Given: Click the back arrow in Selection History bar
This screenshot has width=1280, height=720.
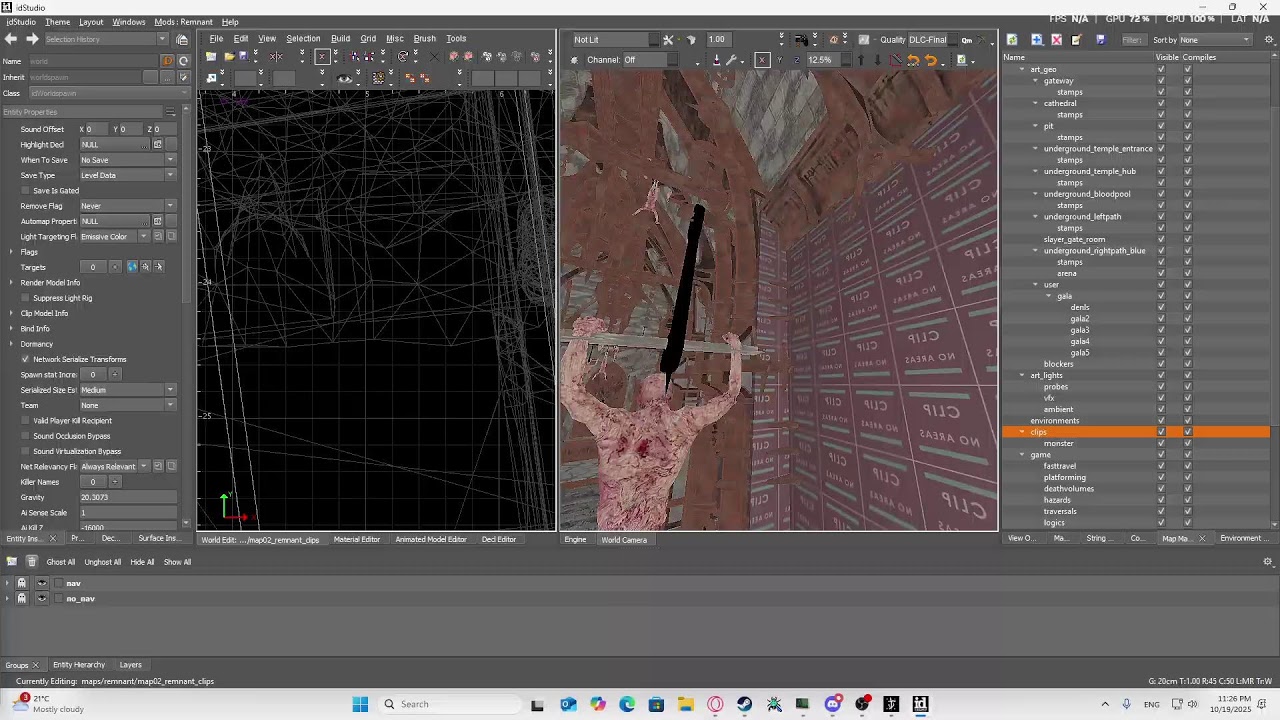Looking at the screenshot, I should [x=10, y=39].
